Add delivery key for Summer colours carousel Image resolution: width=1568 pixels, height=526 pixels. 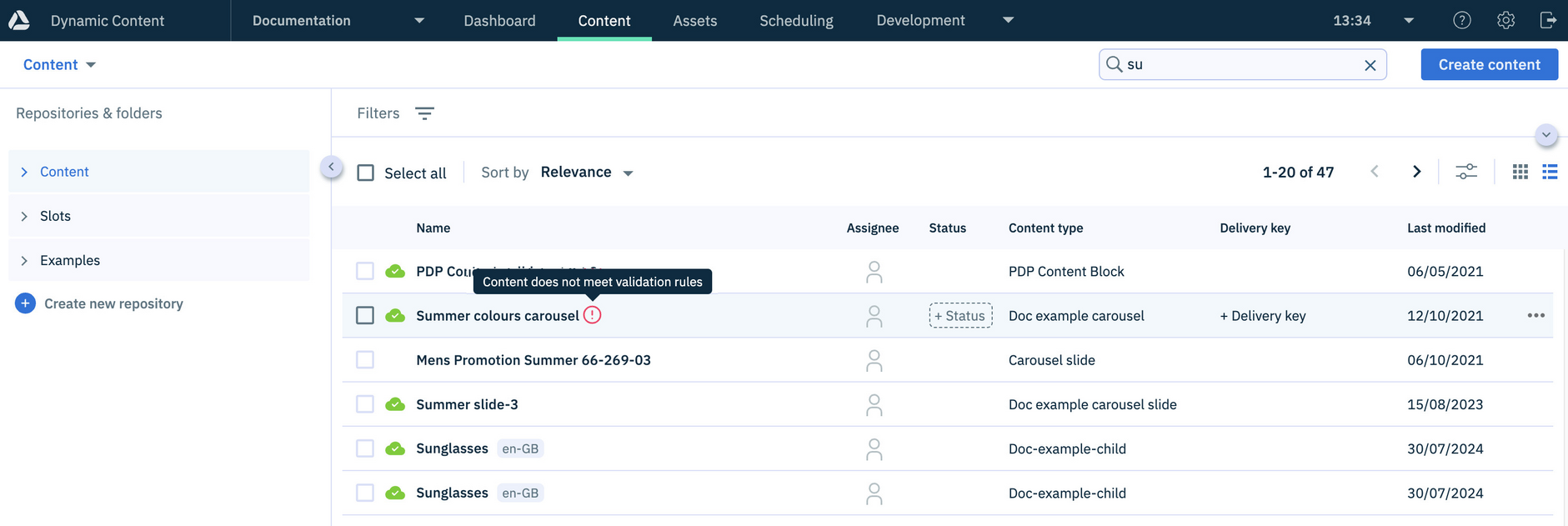[x=1263, y=316]
